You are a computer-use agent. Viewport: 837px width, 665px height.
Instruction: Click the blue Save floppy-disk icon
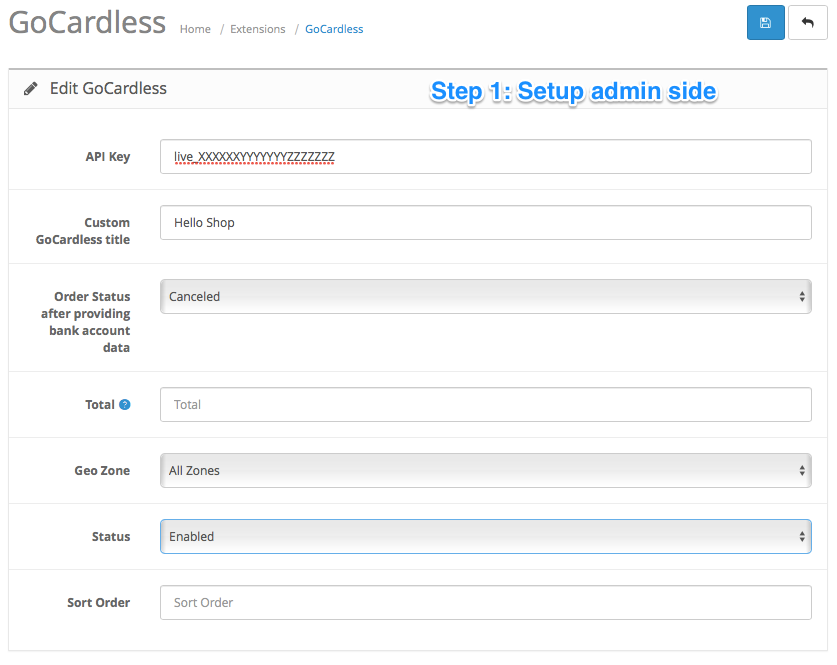765,22
